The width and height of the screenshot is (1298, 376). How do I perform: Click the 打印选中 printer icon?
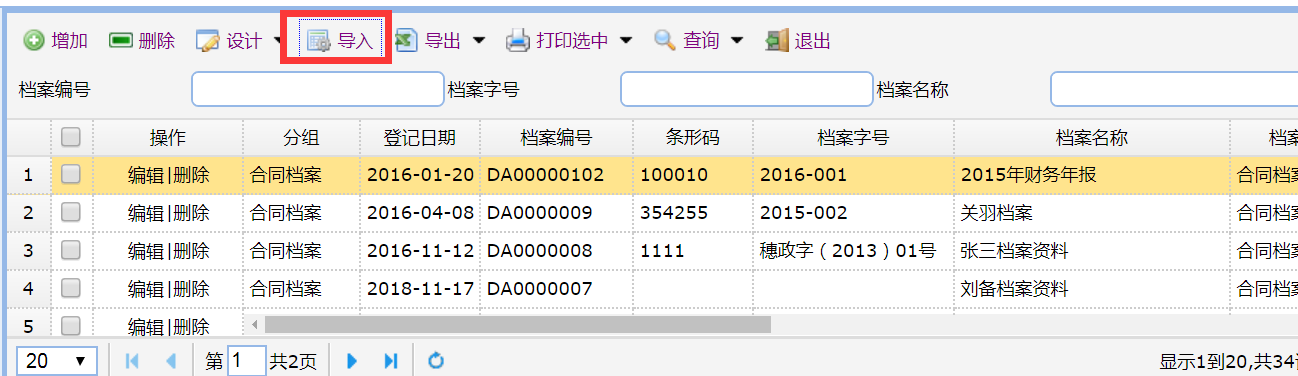tap(517, 41)
